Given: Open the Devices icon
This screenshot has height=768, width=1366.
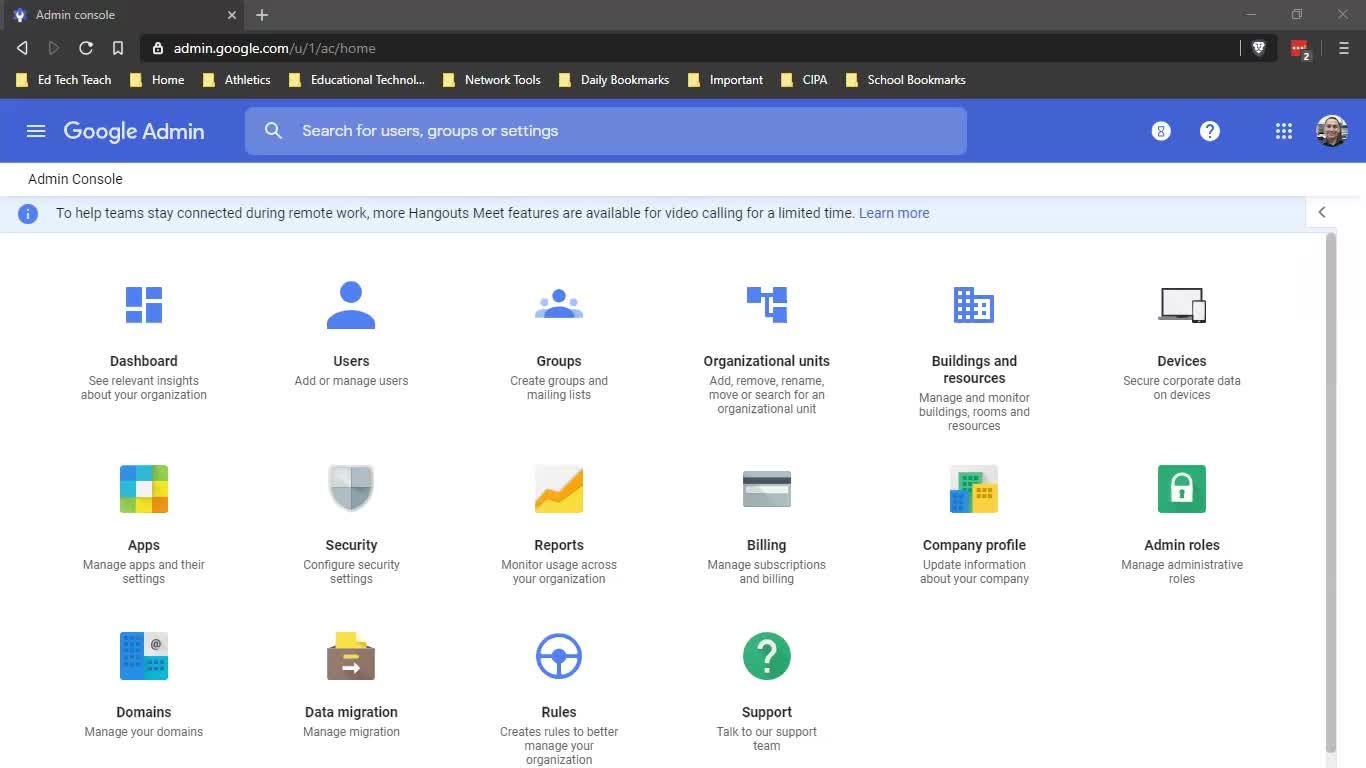Looking at the screenshot, I should click(1182, 305).
